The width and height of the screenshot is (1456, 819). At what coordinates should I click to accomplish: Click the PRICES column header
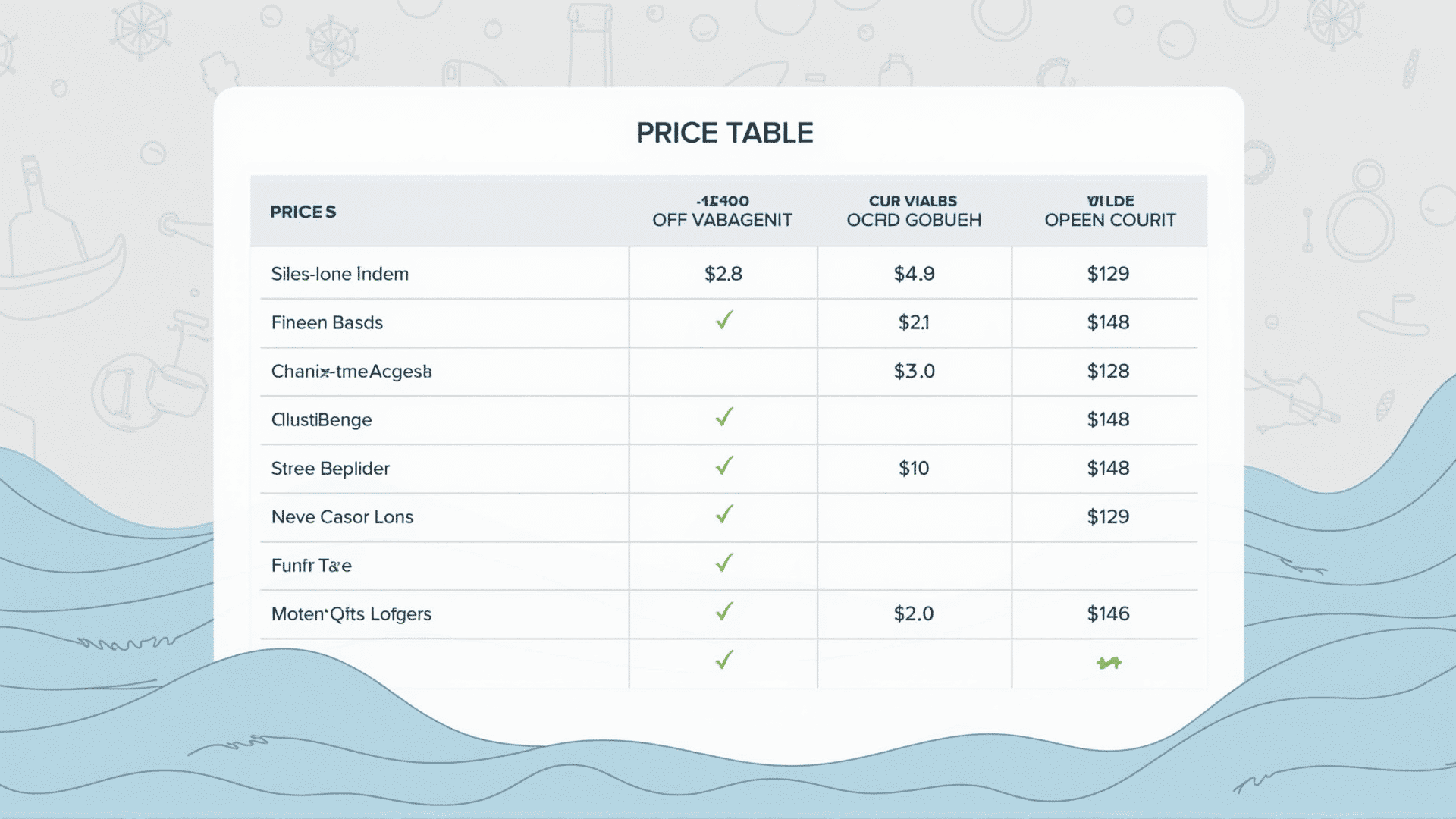[x=303, y=212]
